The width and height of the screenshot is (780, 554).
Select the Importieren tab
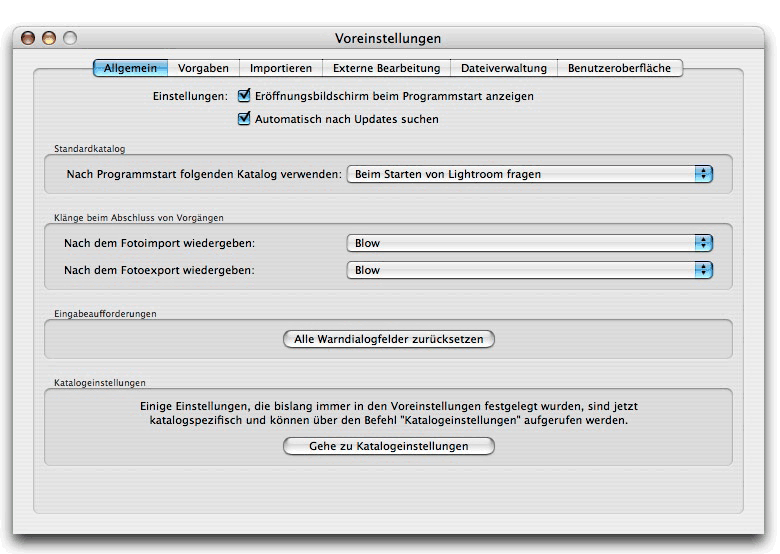tap(280, 68)
